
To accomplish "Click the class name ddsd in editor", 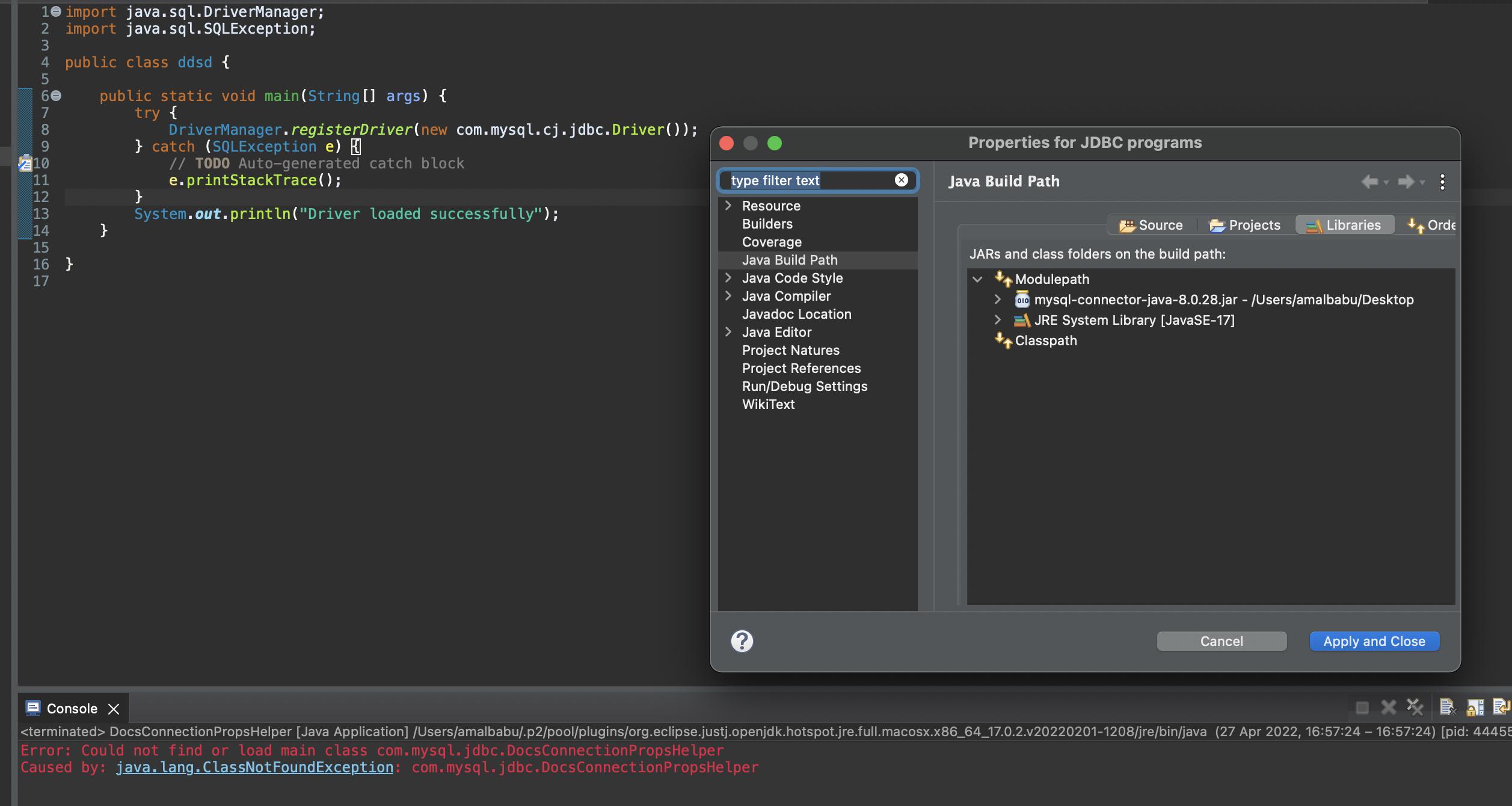I will point(195,63).
